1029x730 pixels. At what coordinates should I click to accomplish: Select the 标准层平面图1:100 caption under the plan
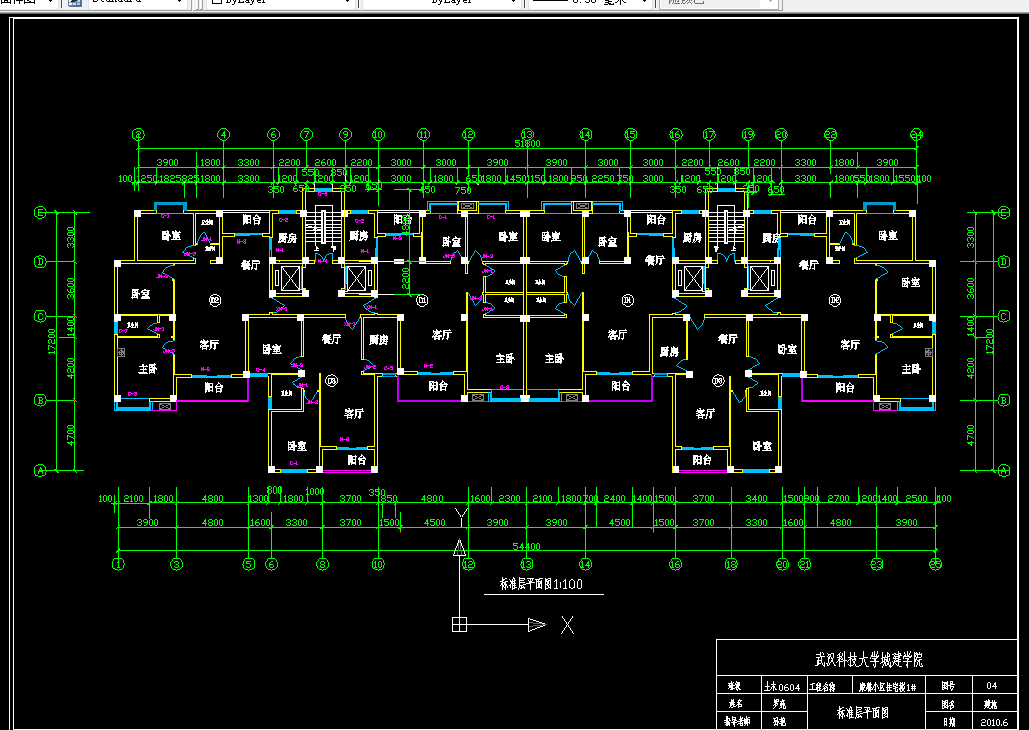[x=541, y=584]
